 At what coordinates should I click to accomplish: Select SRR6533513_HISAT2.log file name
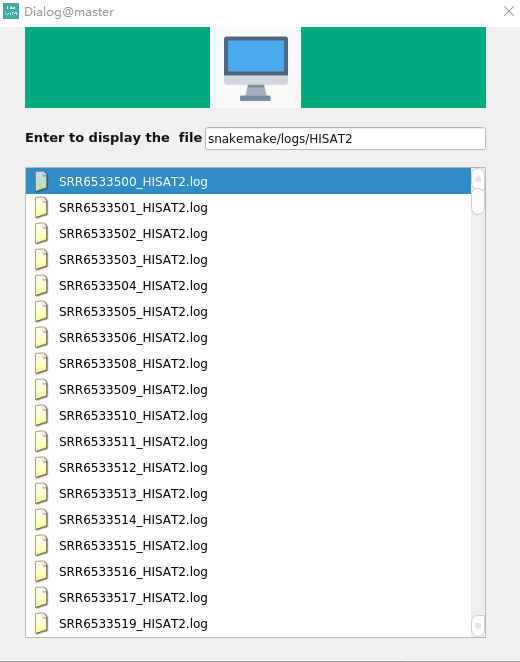click(133, 494)
